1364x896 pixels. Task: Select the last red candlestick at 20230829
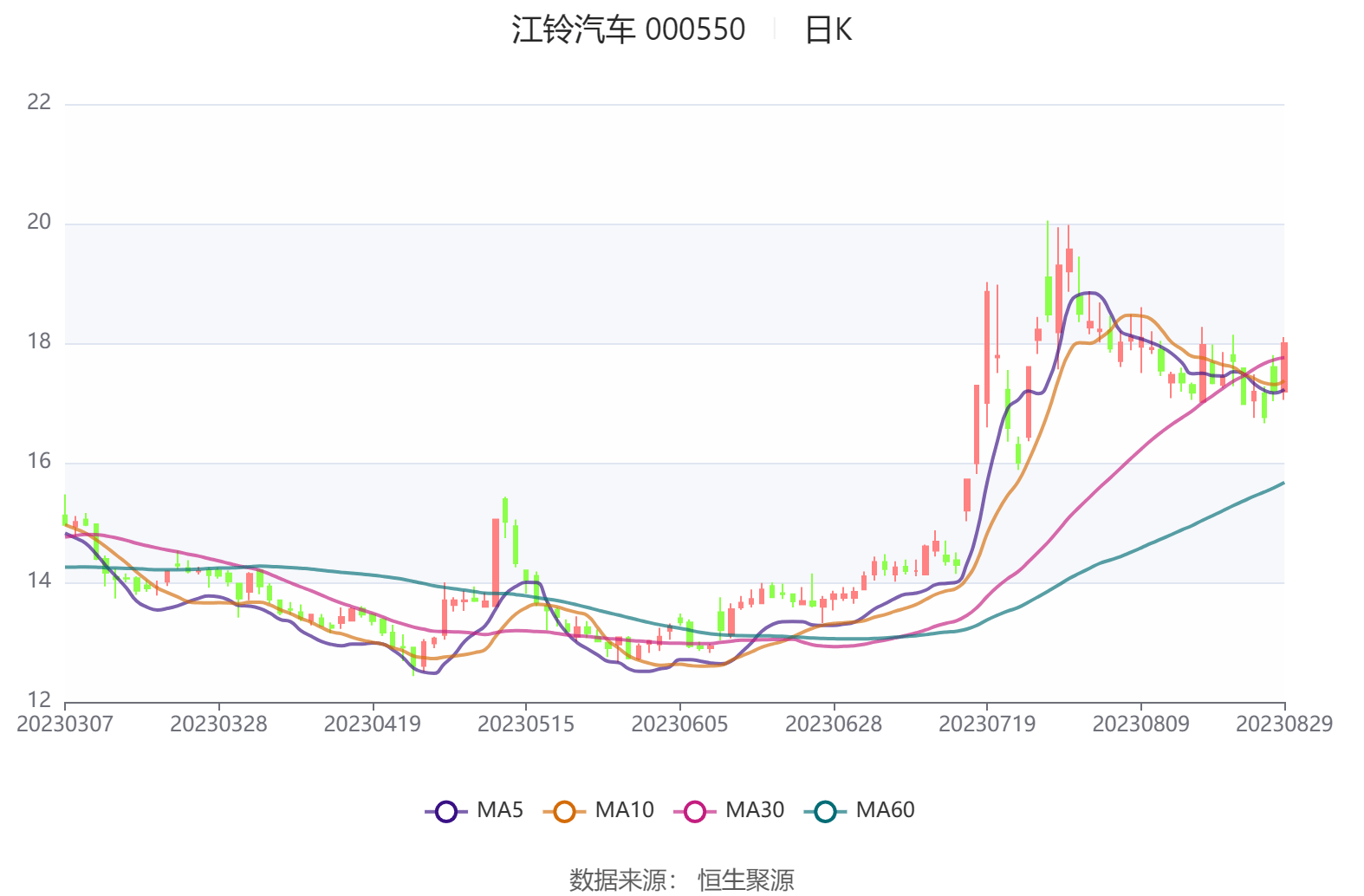pyautogui.click(x=1283, y=367)
